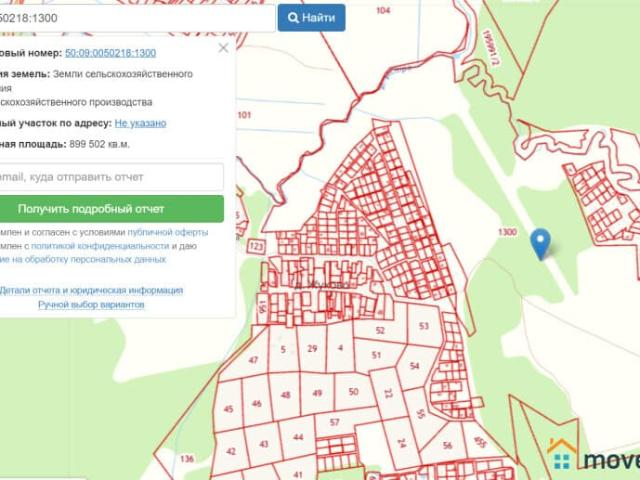Viewport: 640px width, 480px height.
Task: Open cadastral number link 50:09:0050218:1300
Action: pyautogui.click(x=110, y=53)
